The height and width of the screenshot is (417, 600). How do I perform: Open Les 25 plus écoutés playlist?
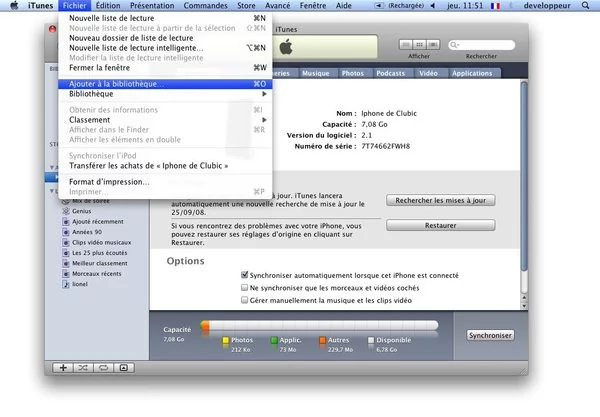tap(99, 252)
